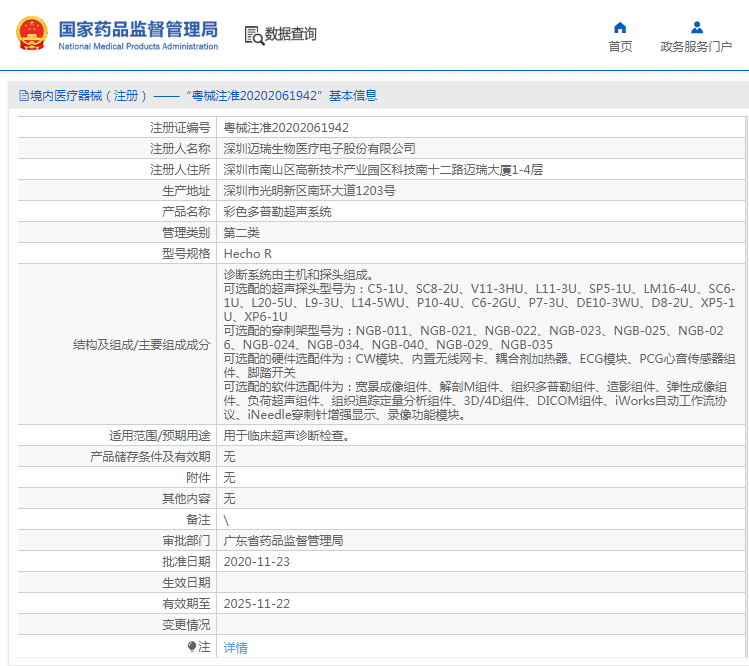Click the line 诊断系统由主机和探头组成
Viewport: 749px width, 666px height.
pos(299,275)
